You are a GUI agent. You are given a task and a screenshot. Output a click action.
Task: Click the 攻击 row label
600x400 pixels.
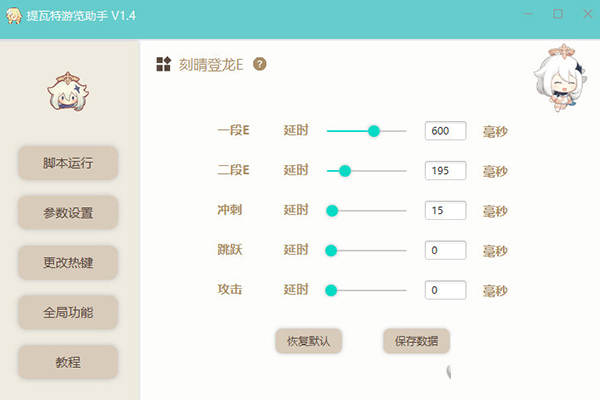(x=230, y=289)
